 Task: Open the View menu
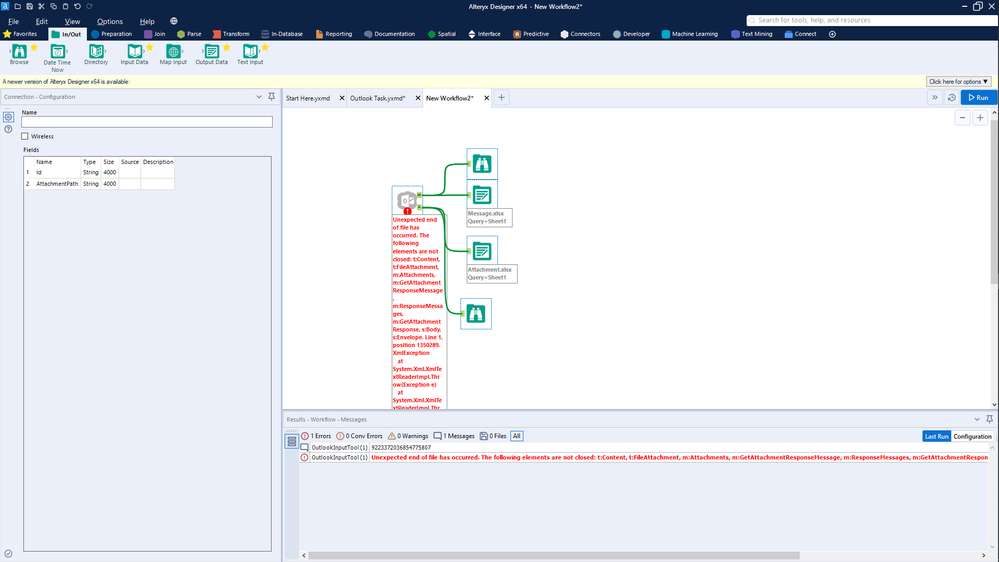[72, 21]
